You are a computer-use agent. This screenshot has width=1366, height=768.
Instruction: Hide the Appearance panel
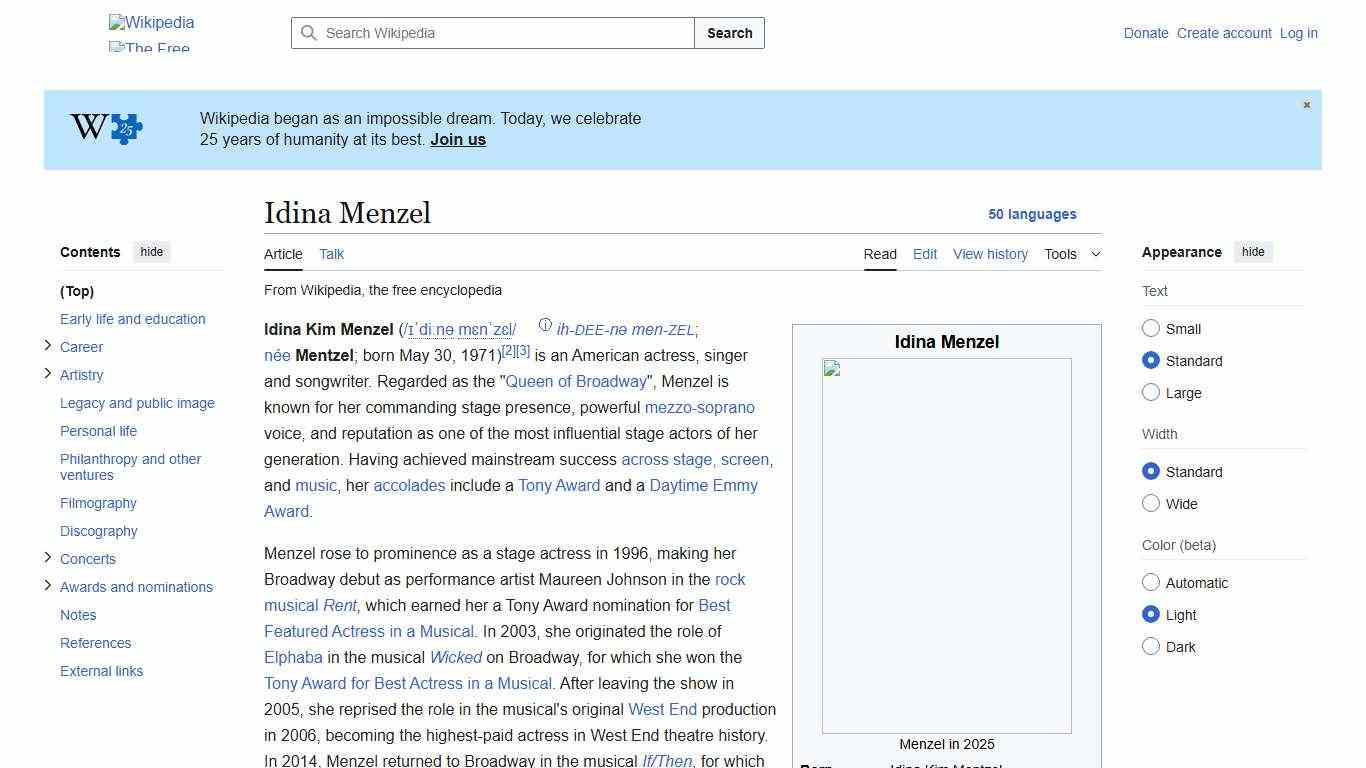[1253, 251]
